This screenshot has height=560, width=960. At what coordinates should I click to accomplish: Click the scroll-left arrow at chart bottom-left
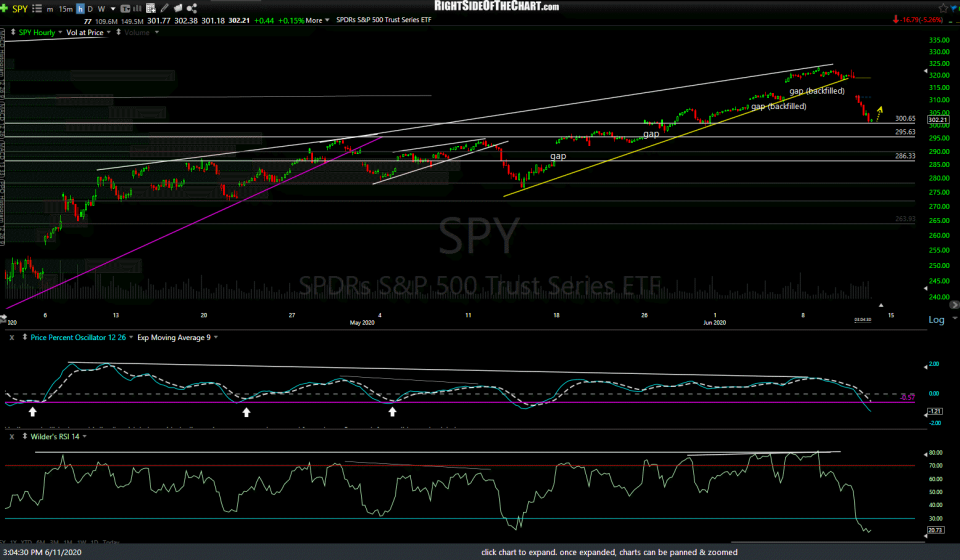click(x=3, y=318)
